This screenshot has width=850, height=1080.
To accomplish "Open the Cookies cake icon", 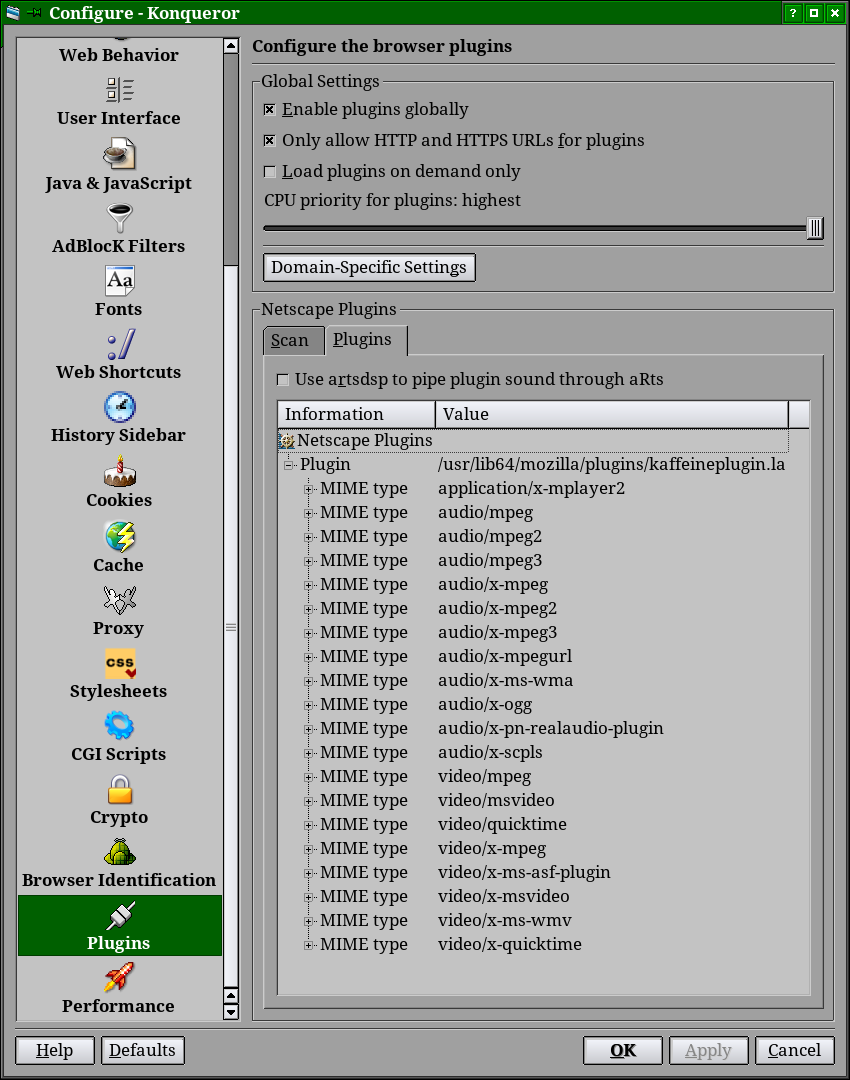I will [120, 471].
